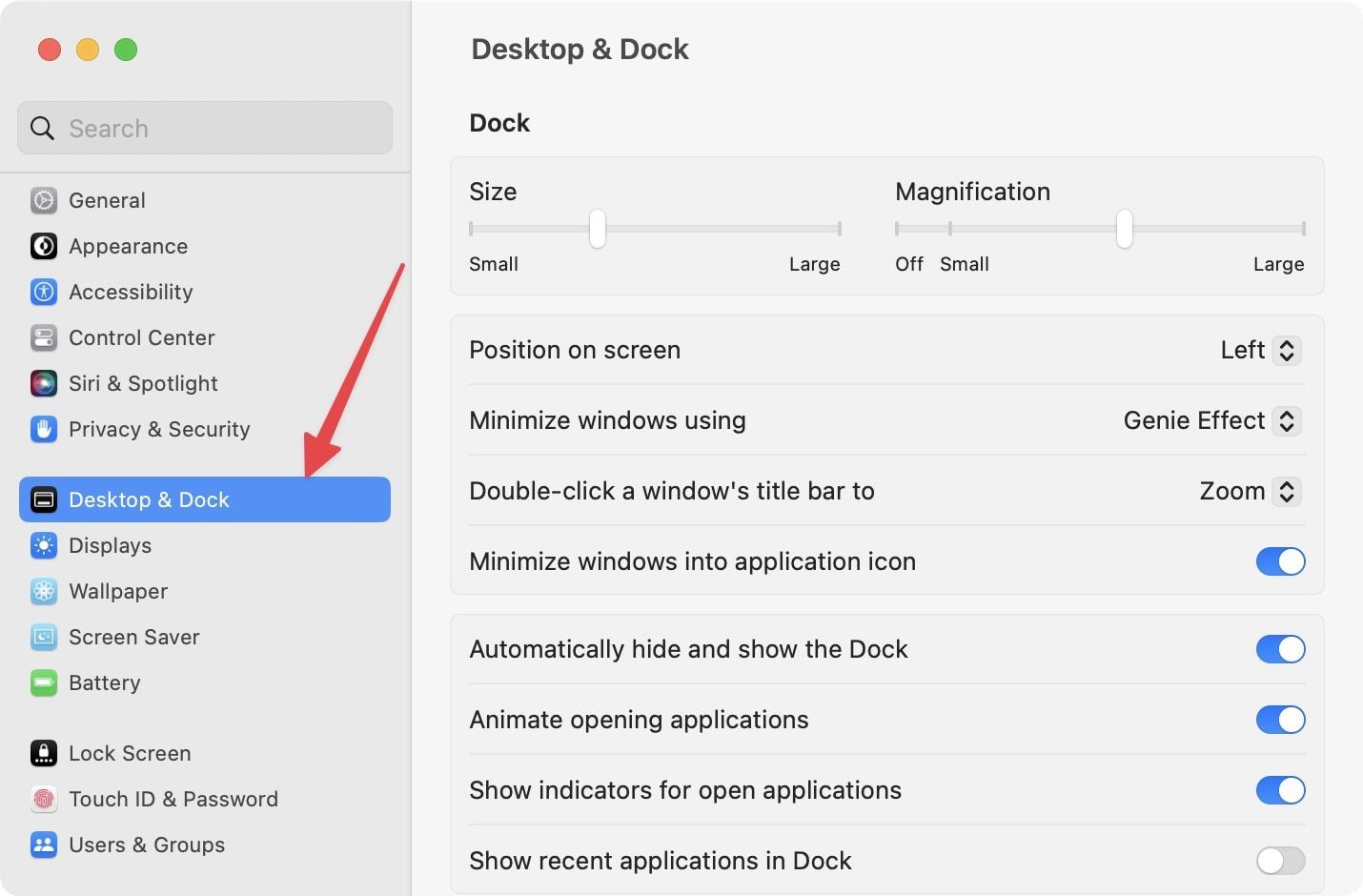
Task: Click inside the Search field
Action: click(x=204, y=128)
